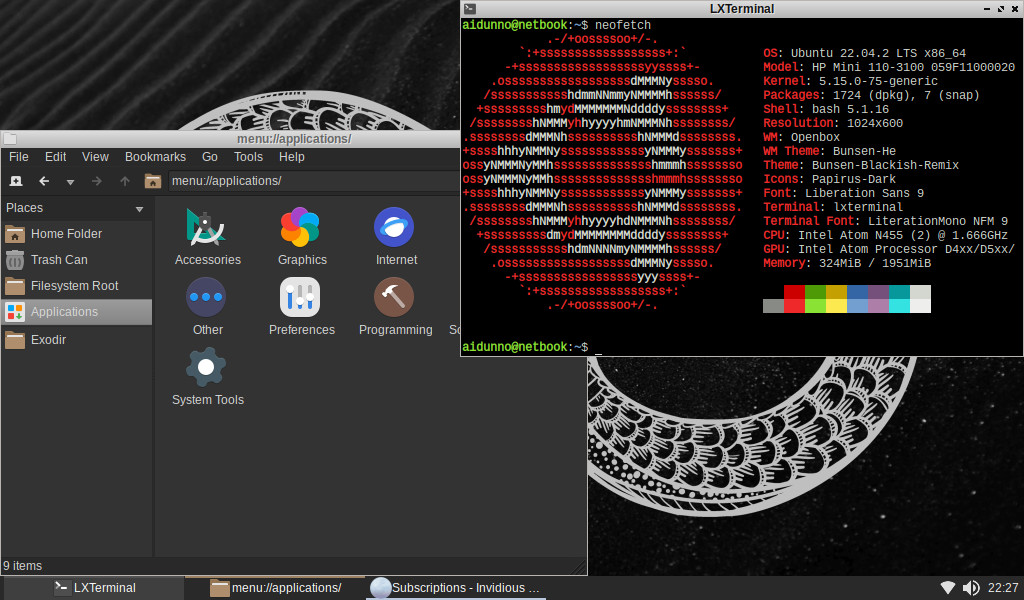Click the menu://applications/ path field
This screenshot has width=1024, height=600.
pyautogui.click(x=313, y=181)
